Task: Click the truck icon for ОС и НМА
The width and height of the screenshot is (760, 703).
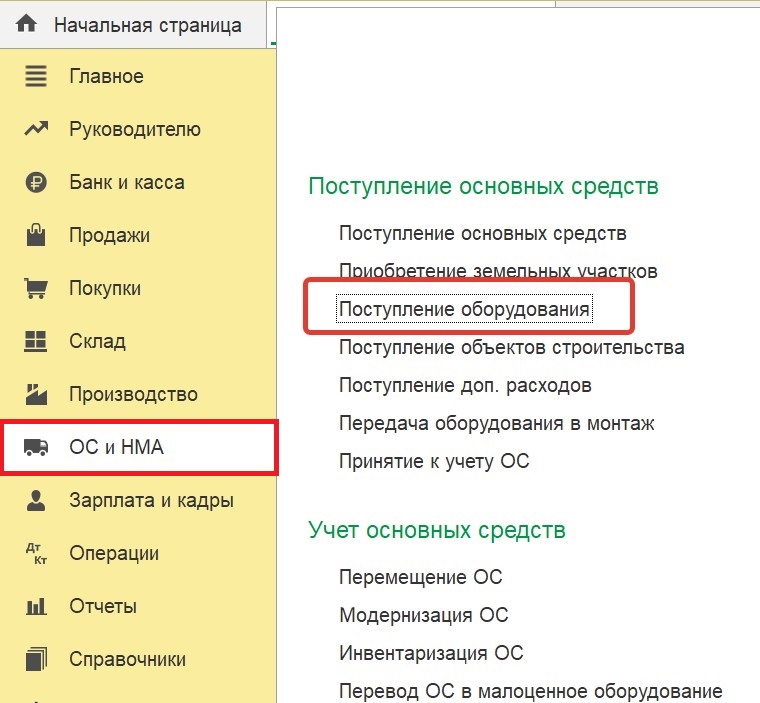Action: [x=36, y=447]
